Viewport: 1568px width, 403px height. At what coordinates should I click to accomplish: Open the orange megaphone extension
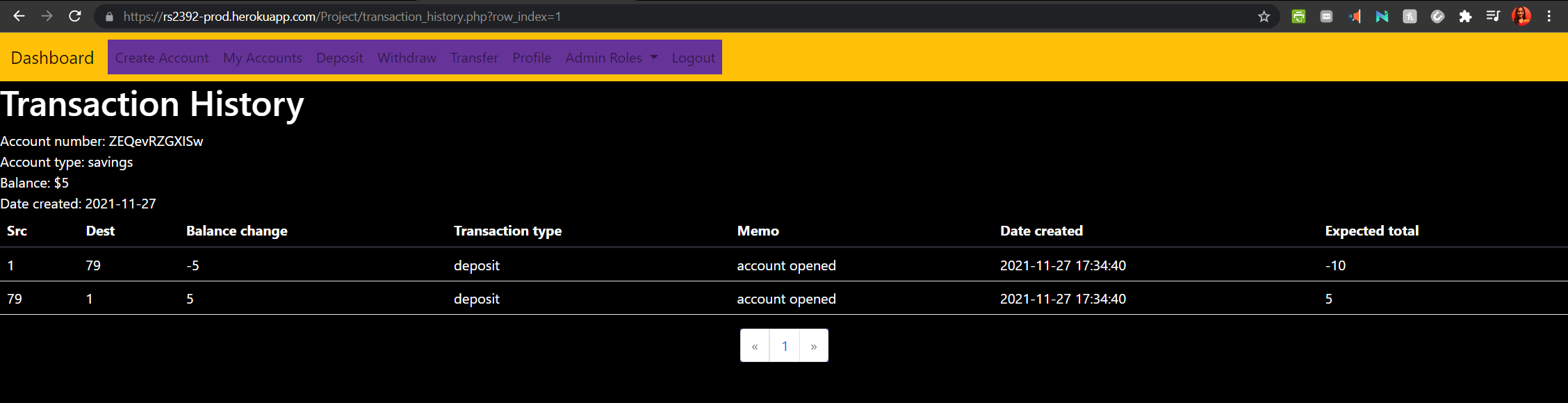click(1354, 16)
